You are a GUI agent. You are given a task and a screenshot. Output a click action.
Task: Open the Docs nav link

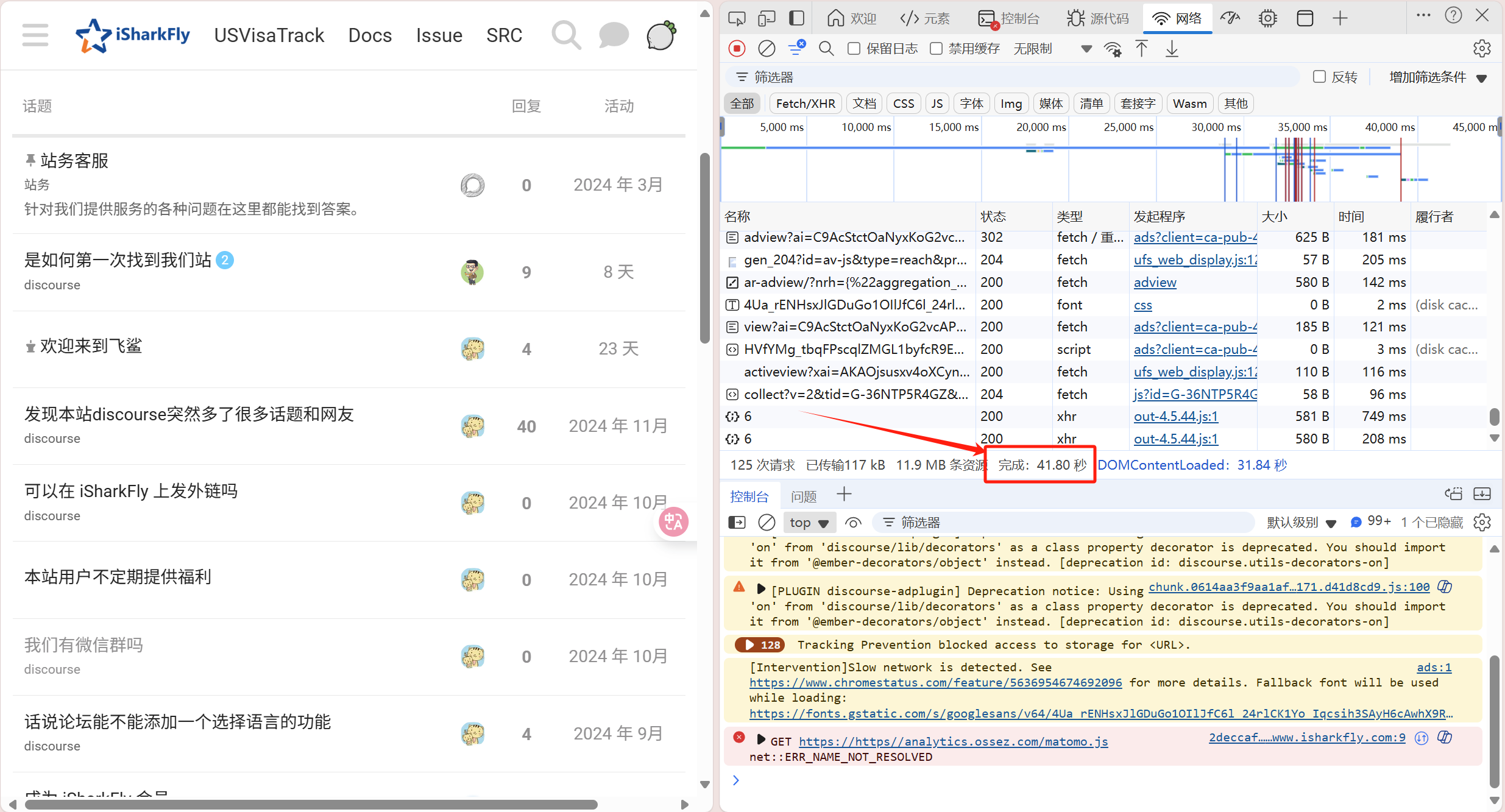click(x=370, y=35)
